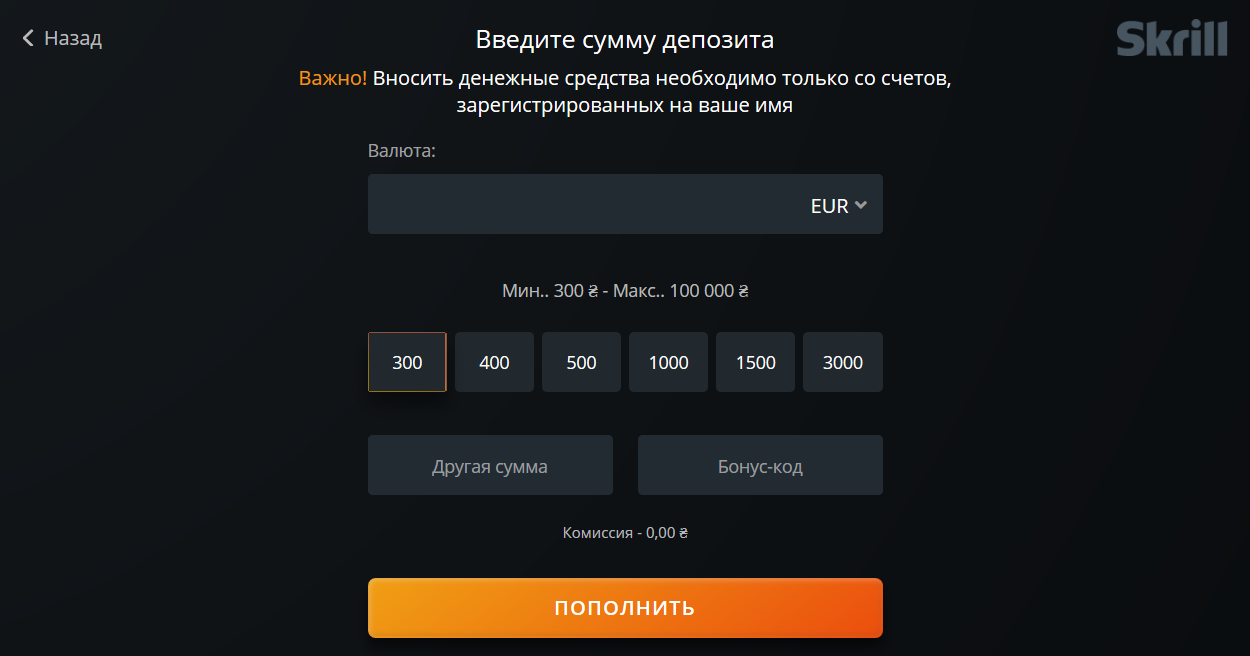Choose the 1000 deposit amount

[x=668, y=362]
